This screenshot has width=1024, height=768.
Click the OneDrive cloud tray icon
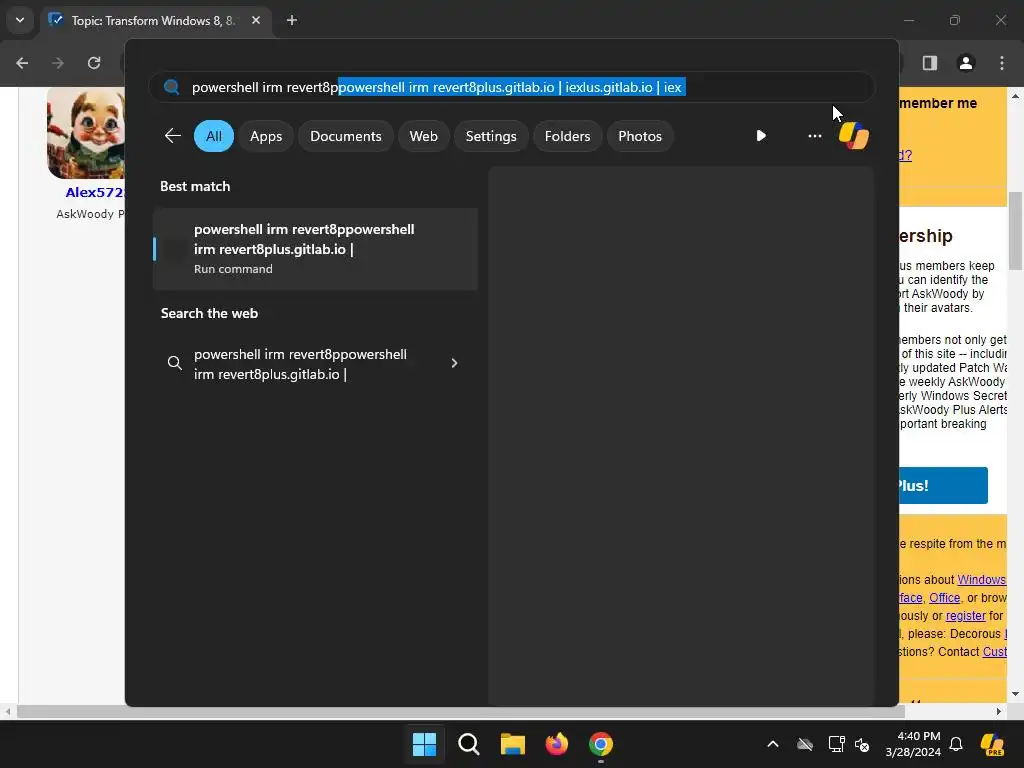[805, 744]
